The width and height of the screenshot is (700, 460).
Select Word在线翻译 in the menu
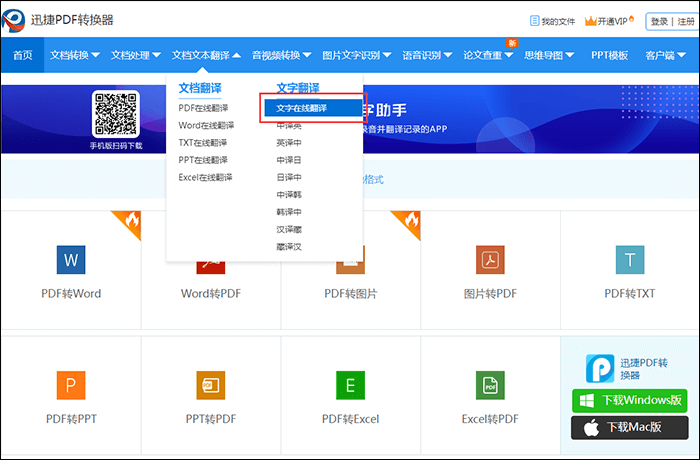click(206, 125)
